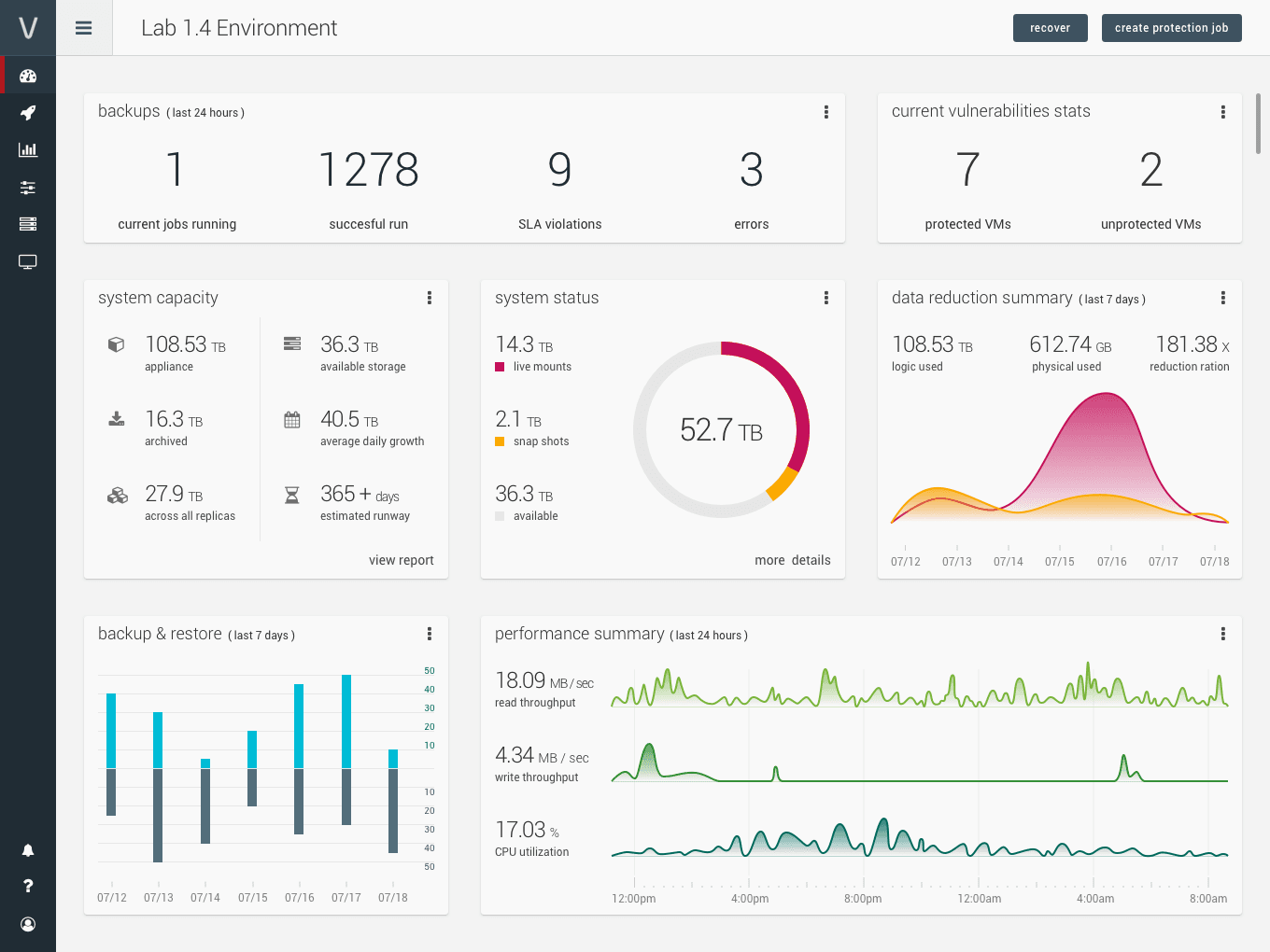Open the hamburger menu

(84, 28)
